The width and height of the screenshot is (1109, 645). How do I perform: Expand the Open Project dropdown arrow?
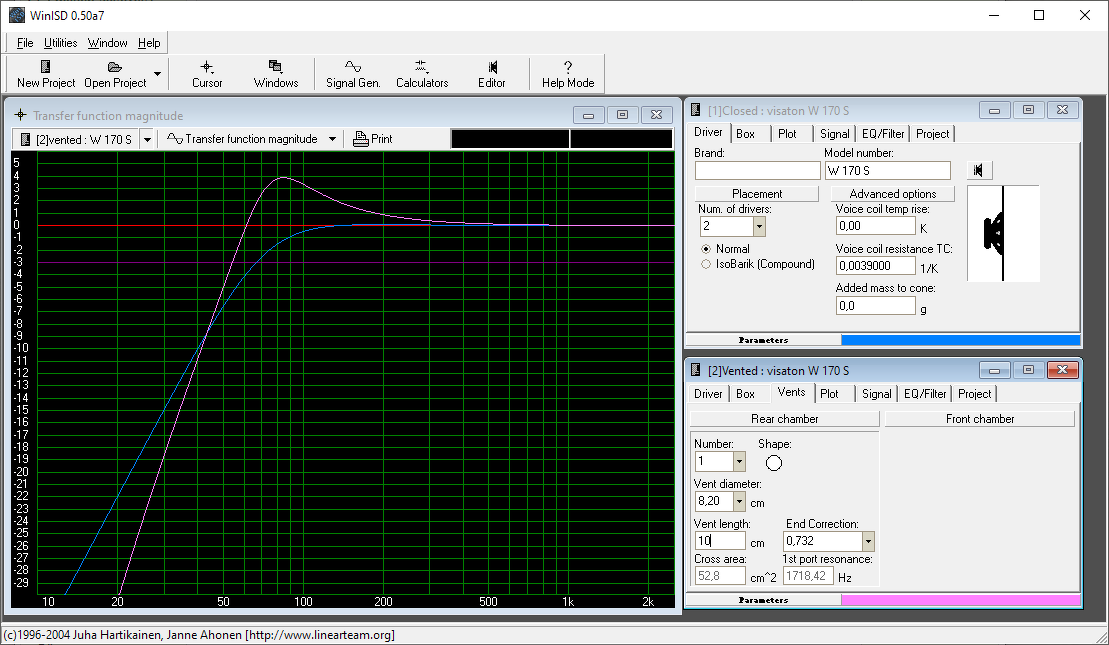pos(157,74)
